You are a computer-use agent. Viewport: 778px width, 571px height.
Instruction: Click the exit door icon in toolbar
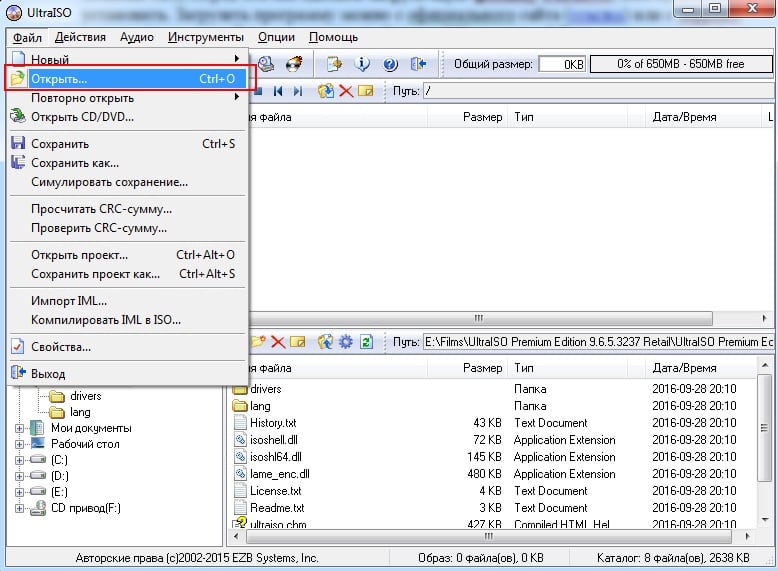coord(418,64)
